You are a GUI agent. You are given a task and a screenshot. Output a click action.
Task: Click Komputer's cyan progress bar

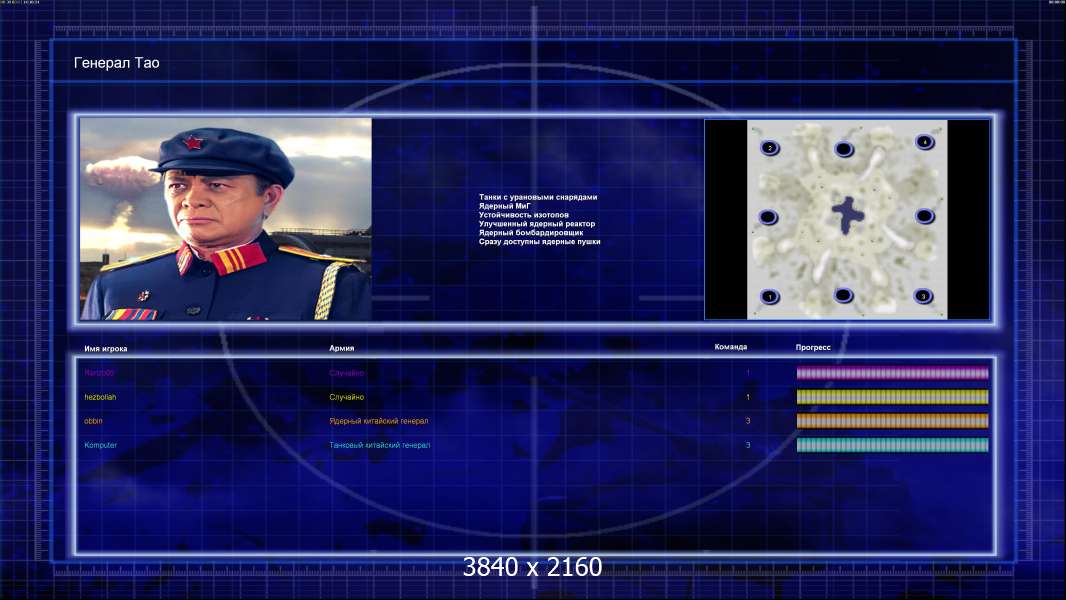pos(892,445)
